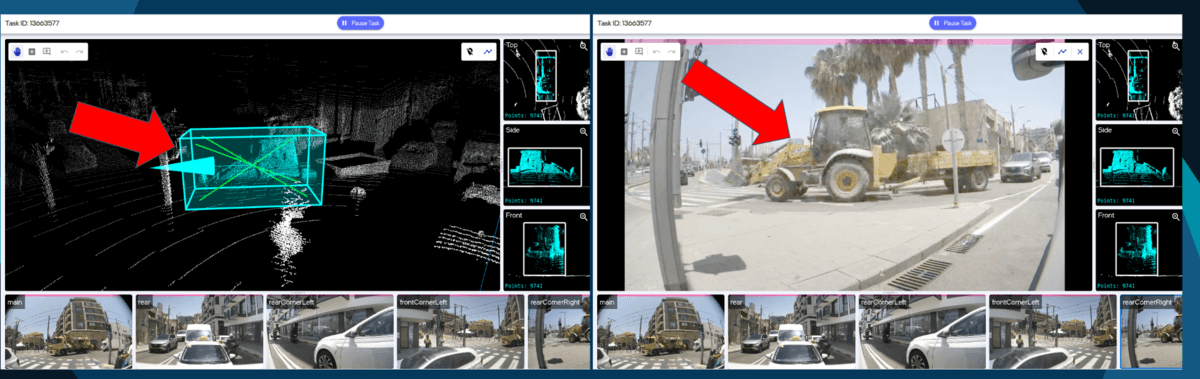Screen dimensions: 1200x379
Task: Select the hand pan tool in left window
Action: [17, 51]
